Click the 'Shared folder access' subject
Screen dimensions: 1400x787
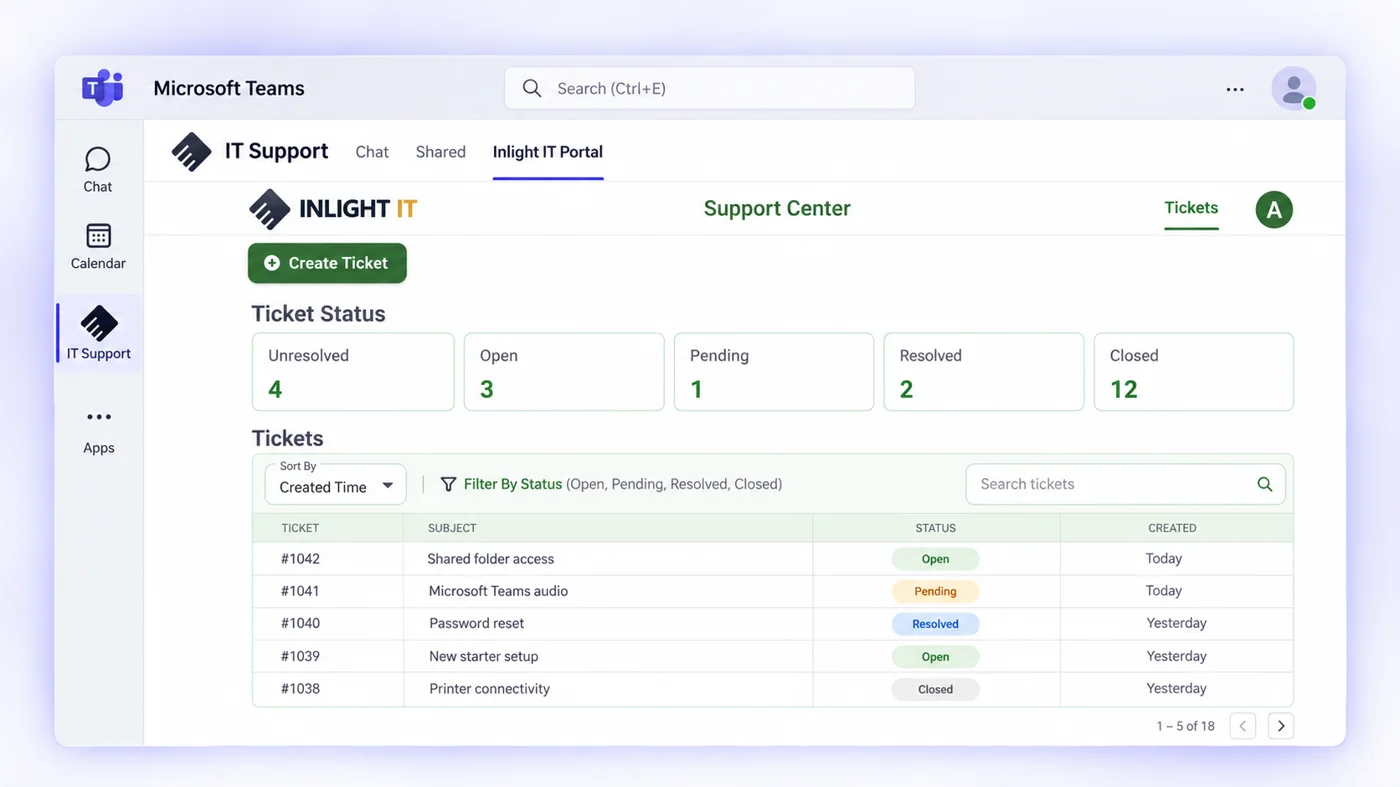[491, 559]
